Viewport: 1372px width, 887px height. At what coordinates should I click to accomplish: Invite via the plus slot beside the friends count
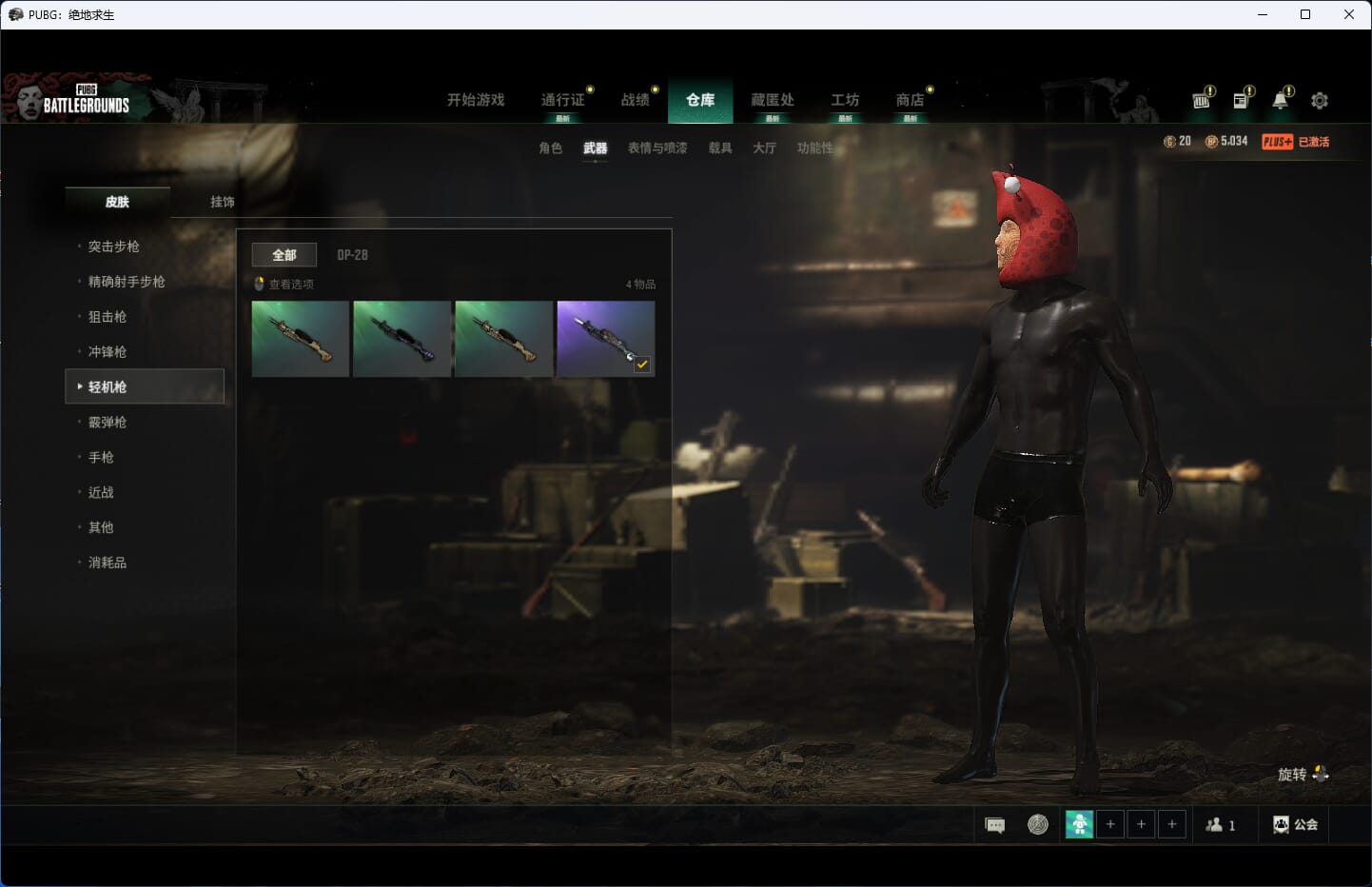[x=1172, y=824]
